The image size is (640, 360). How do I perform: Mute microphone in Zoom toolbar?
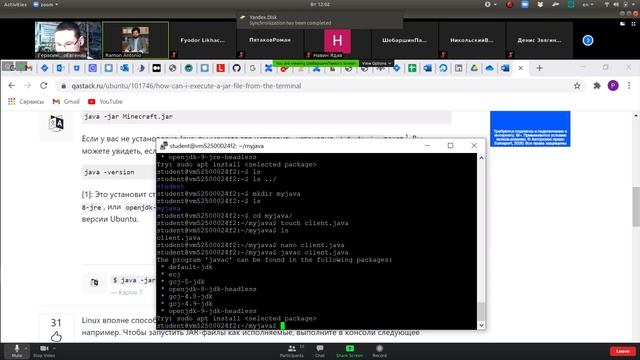(x=17, y=351)
